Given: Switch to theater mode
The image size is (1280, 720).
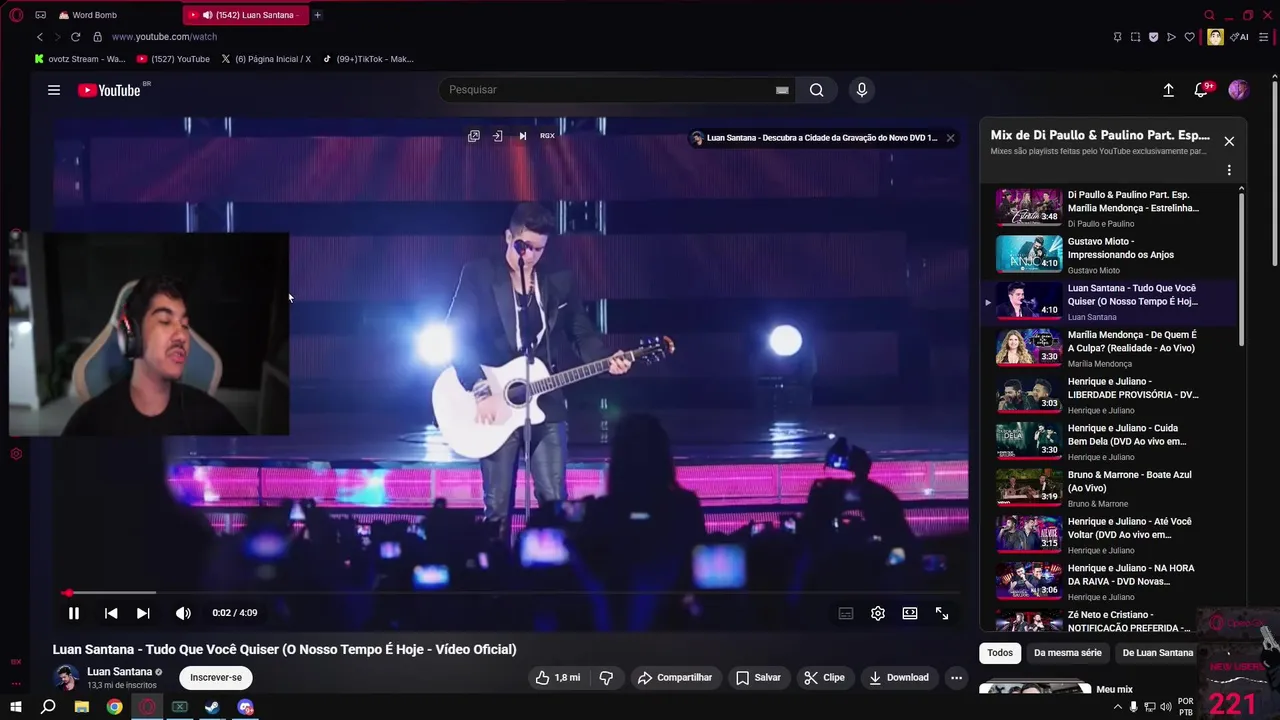Looking at the screenshot, I should click(910, 613).
